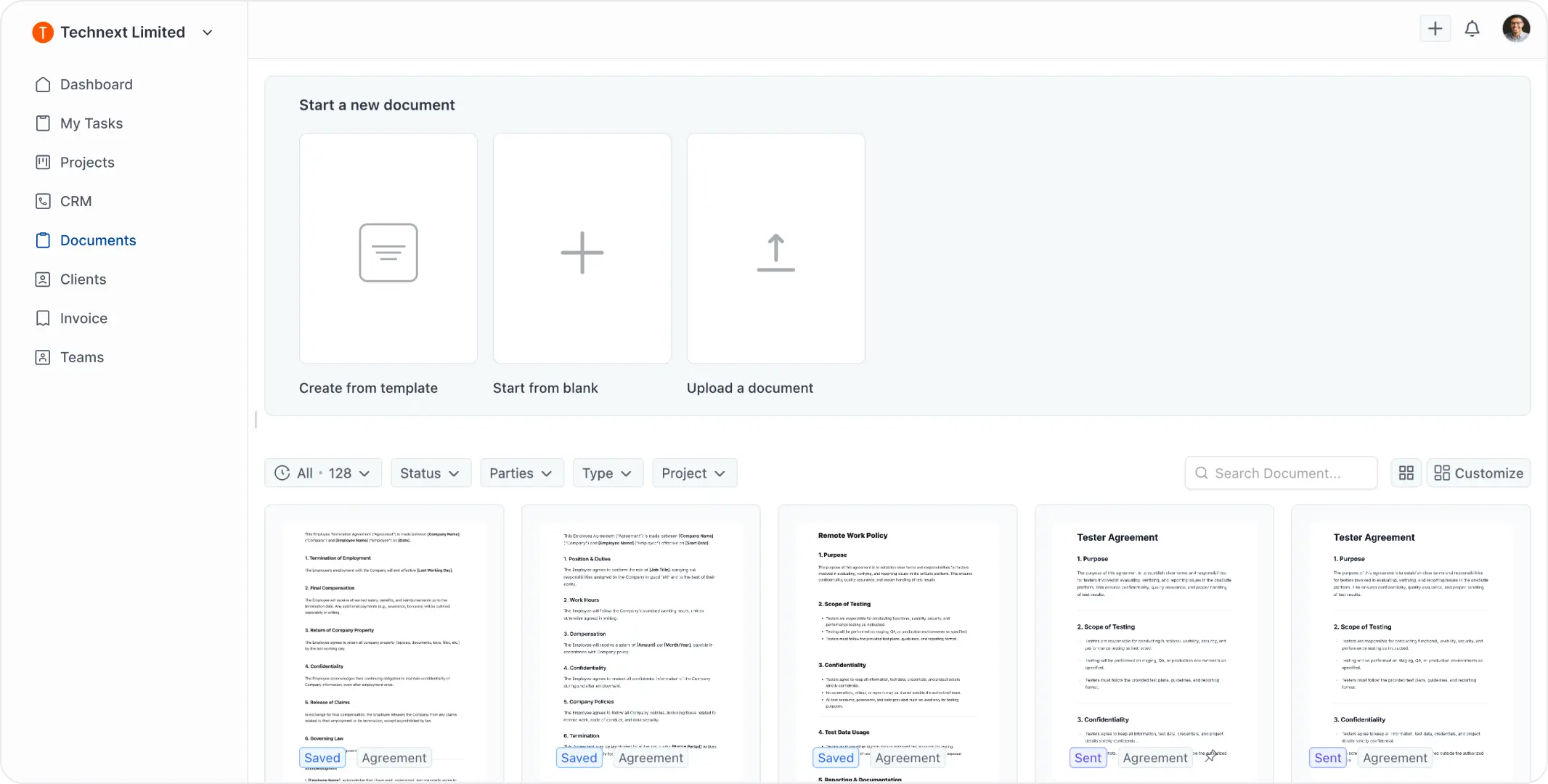Screen dimensions: 1548x784
Task: Click the Customize button
Action: [x=1478, y=473]
